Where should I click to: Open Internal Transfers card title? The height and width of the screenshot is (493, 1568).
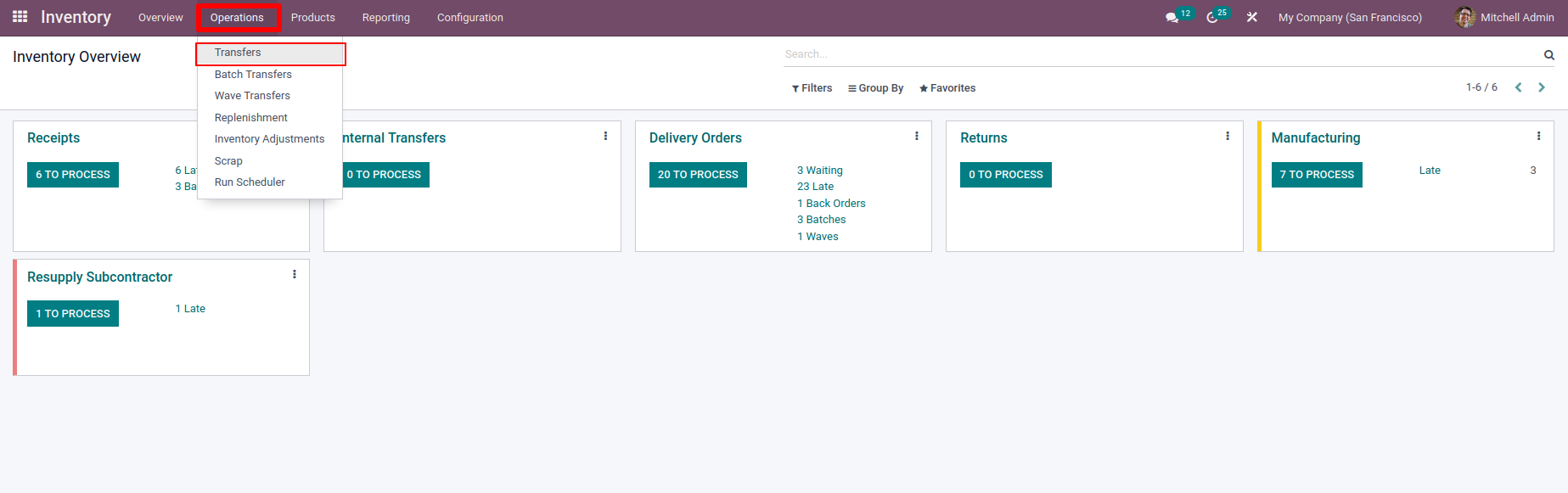coord(395,138)
